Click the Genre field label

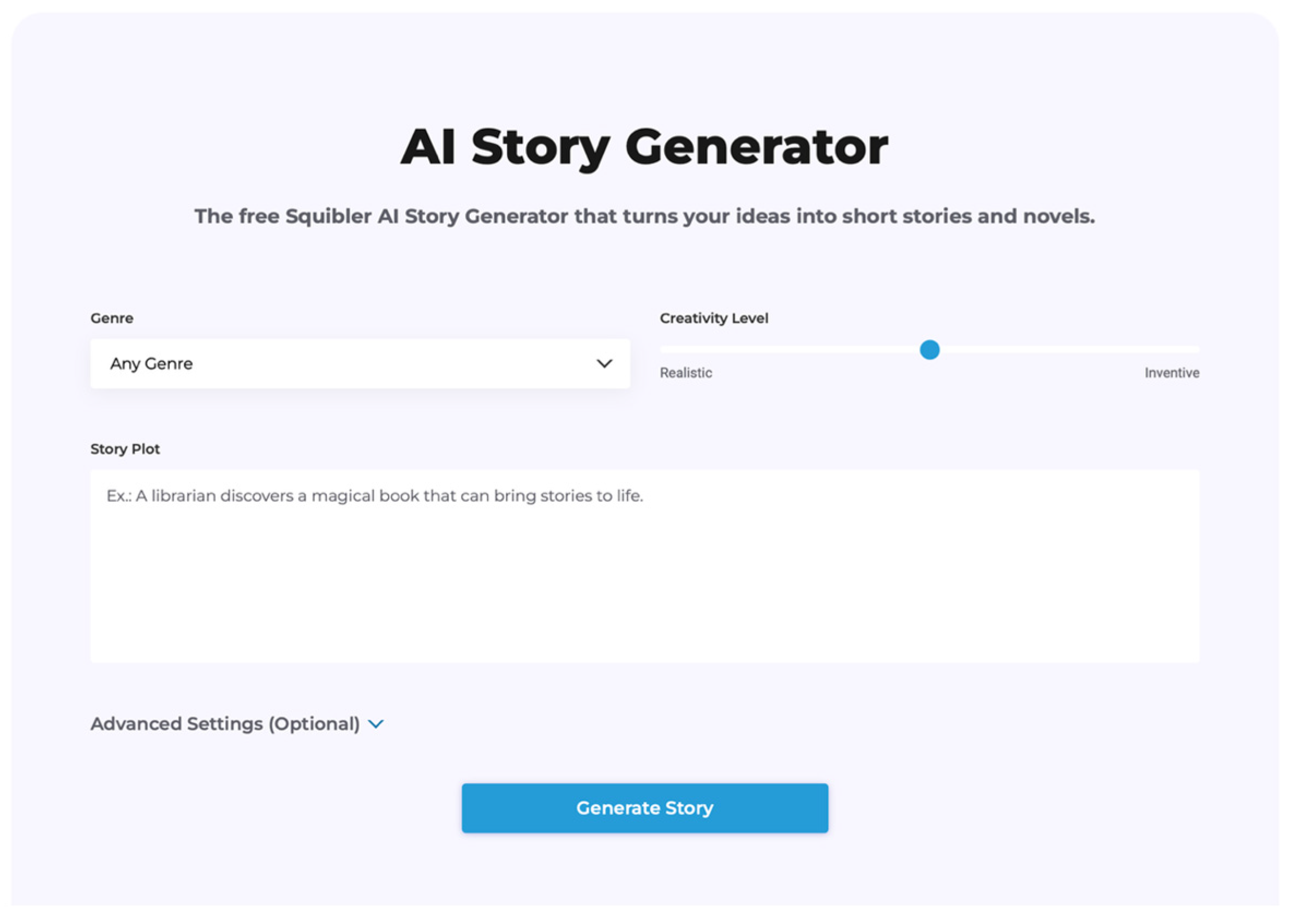coord(111,318)
